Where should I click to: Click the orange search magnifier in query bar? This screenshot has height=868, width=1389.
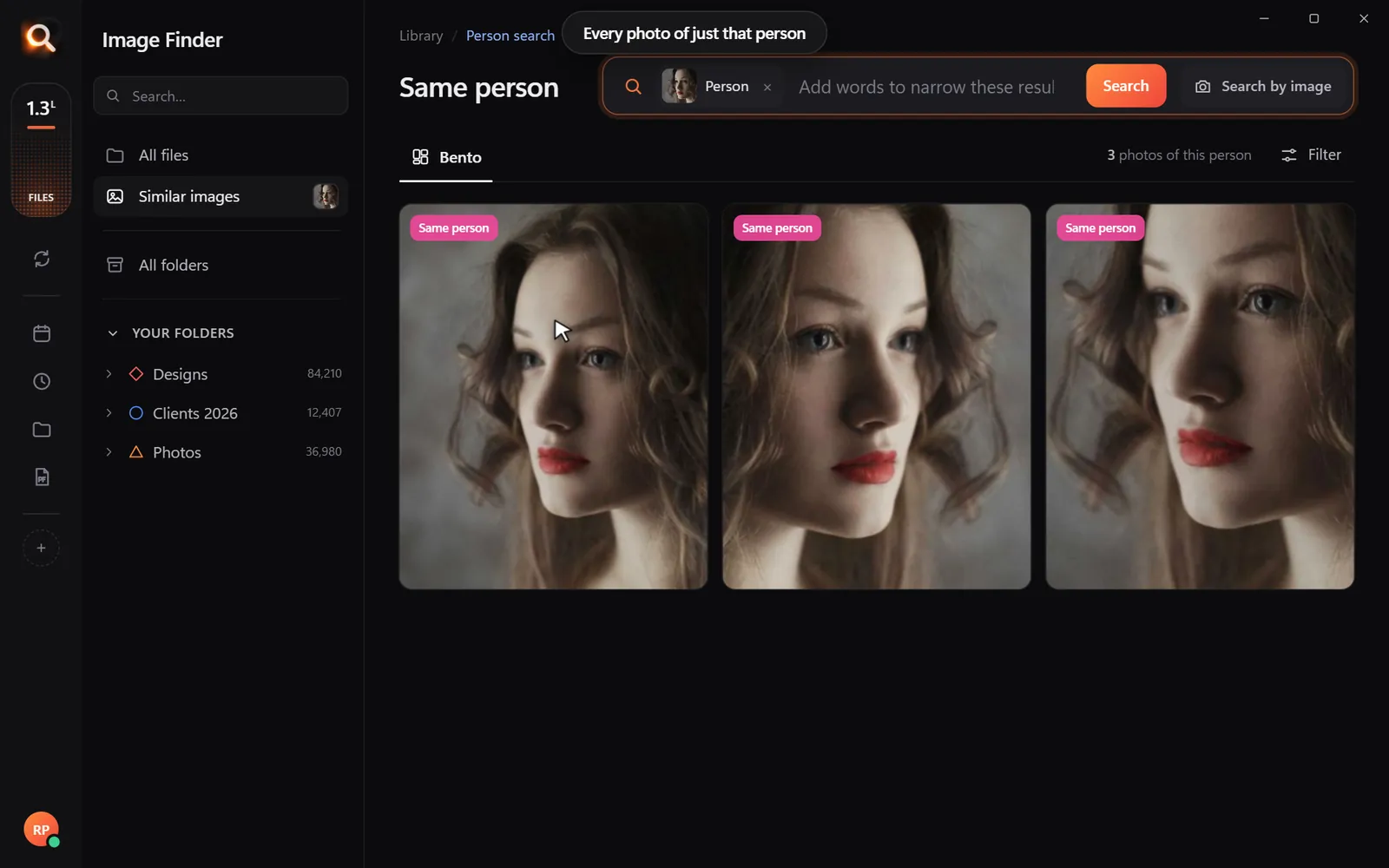click(634, 87)
